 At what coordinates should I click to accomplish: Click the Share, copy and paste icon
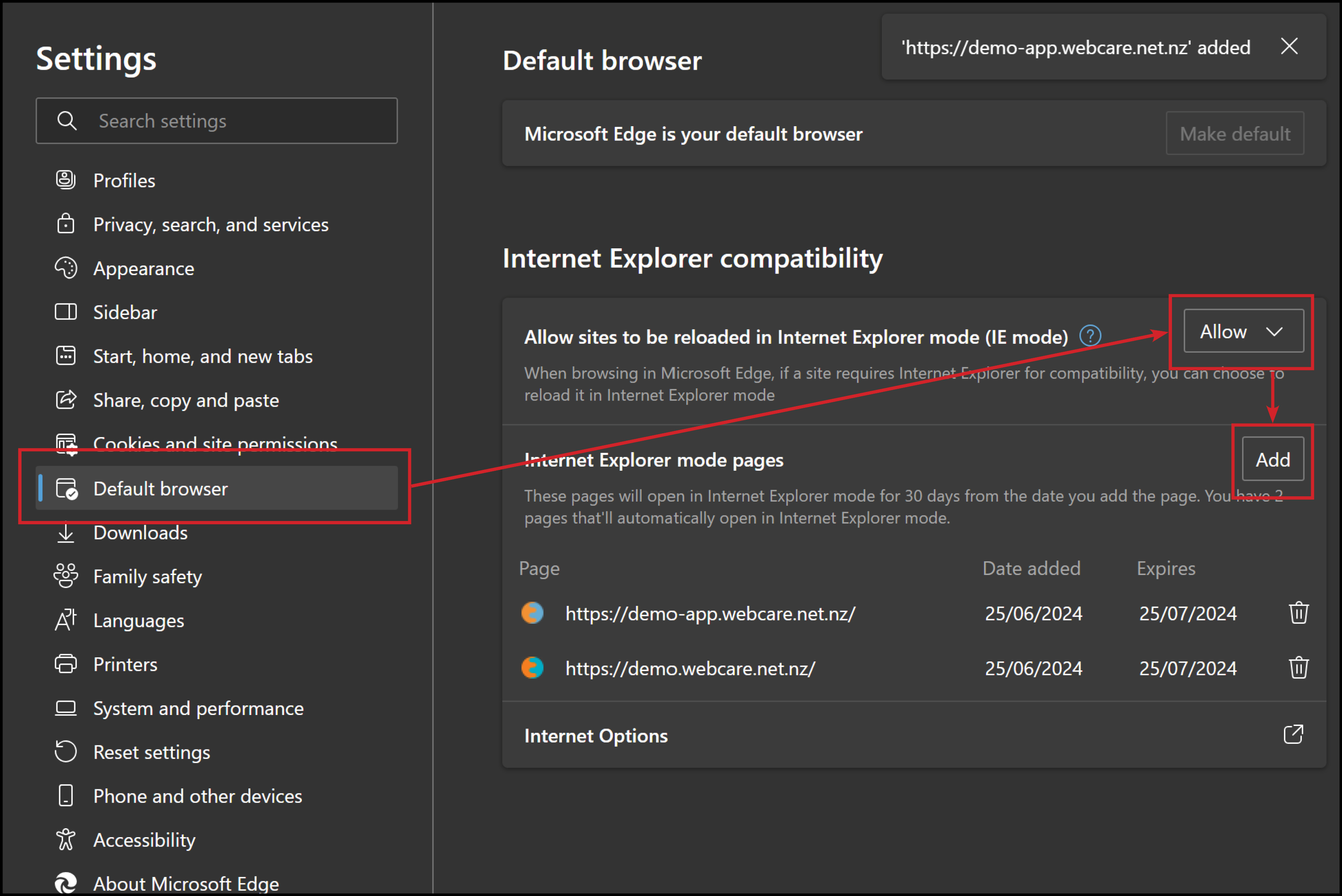pyautogui.click(x=66, y=400)
